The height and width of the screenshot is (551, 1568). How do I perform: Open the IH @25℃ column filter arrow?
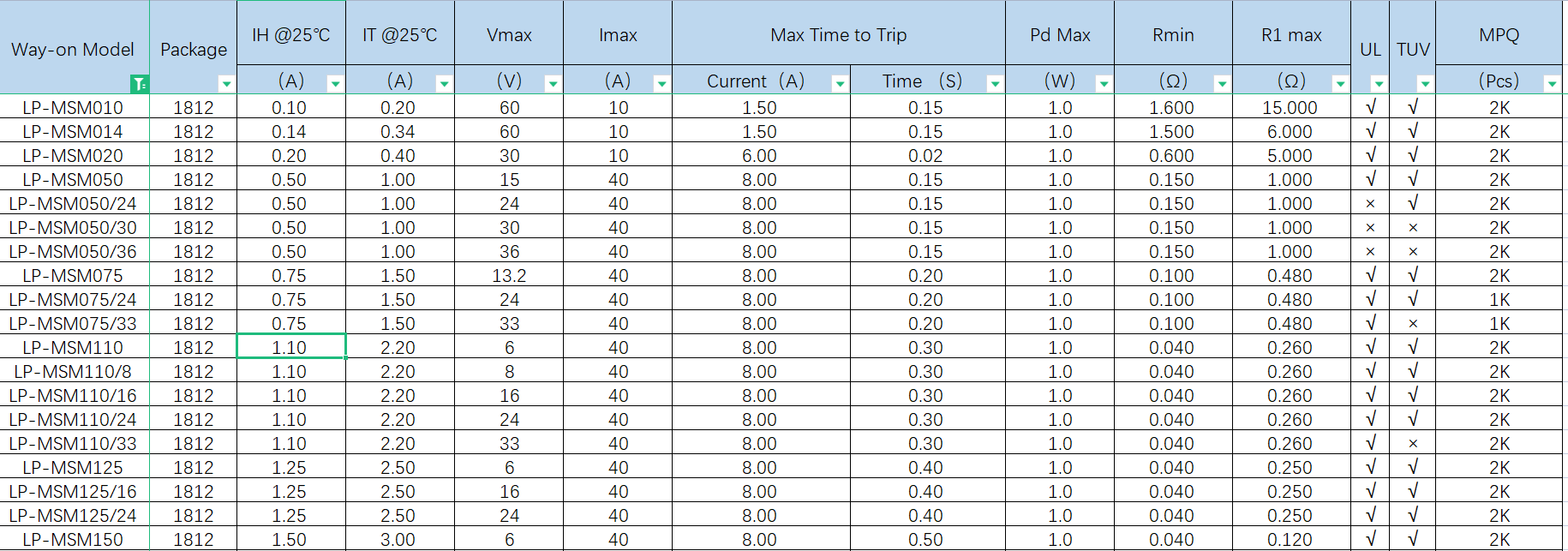click(x=335, y=84)
